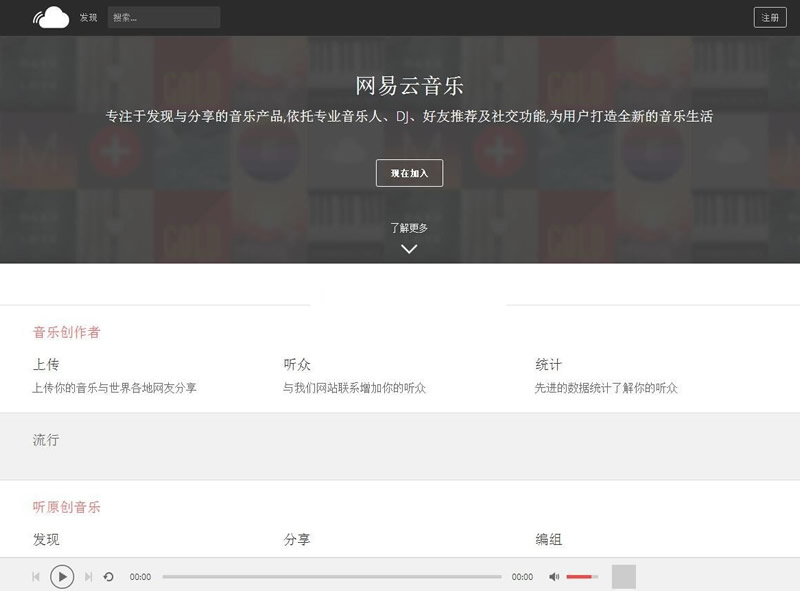Screen dimensions: 800x591
Task: Open the 发现 navigation link
Action: (88, 17)
